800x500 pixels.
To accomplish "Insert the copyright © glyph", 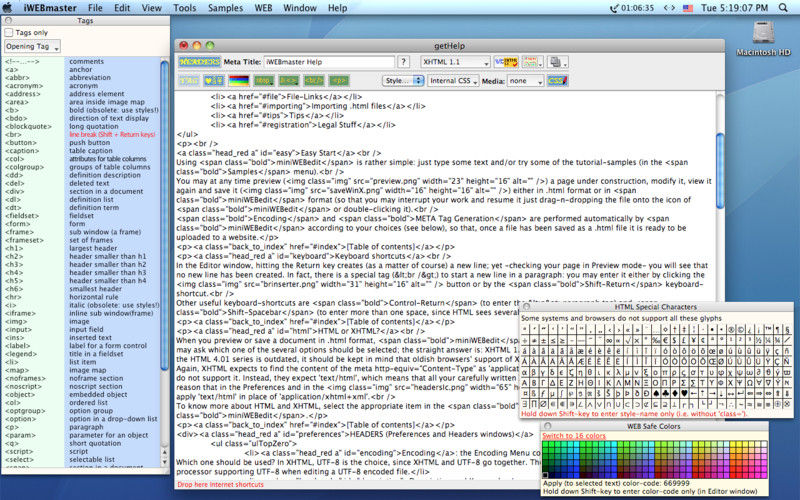I will tap(740, 330).
